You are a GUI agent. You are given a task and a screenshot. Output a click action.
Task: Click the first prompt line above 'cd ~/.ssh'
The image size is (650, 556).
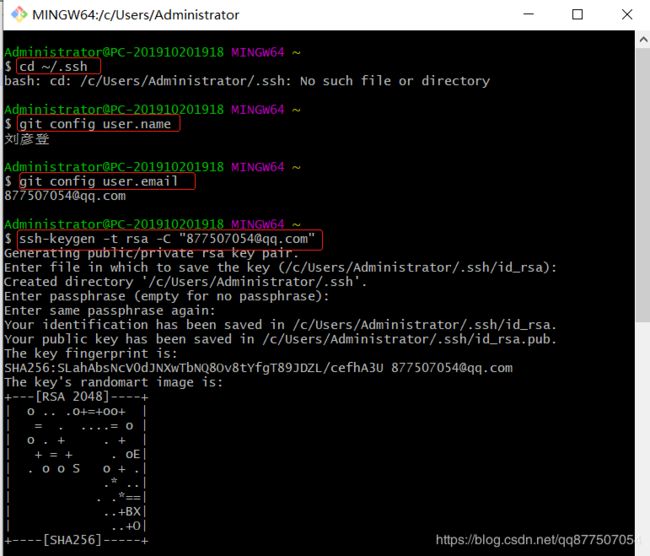[x=152, y=52]
